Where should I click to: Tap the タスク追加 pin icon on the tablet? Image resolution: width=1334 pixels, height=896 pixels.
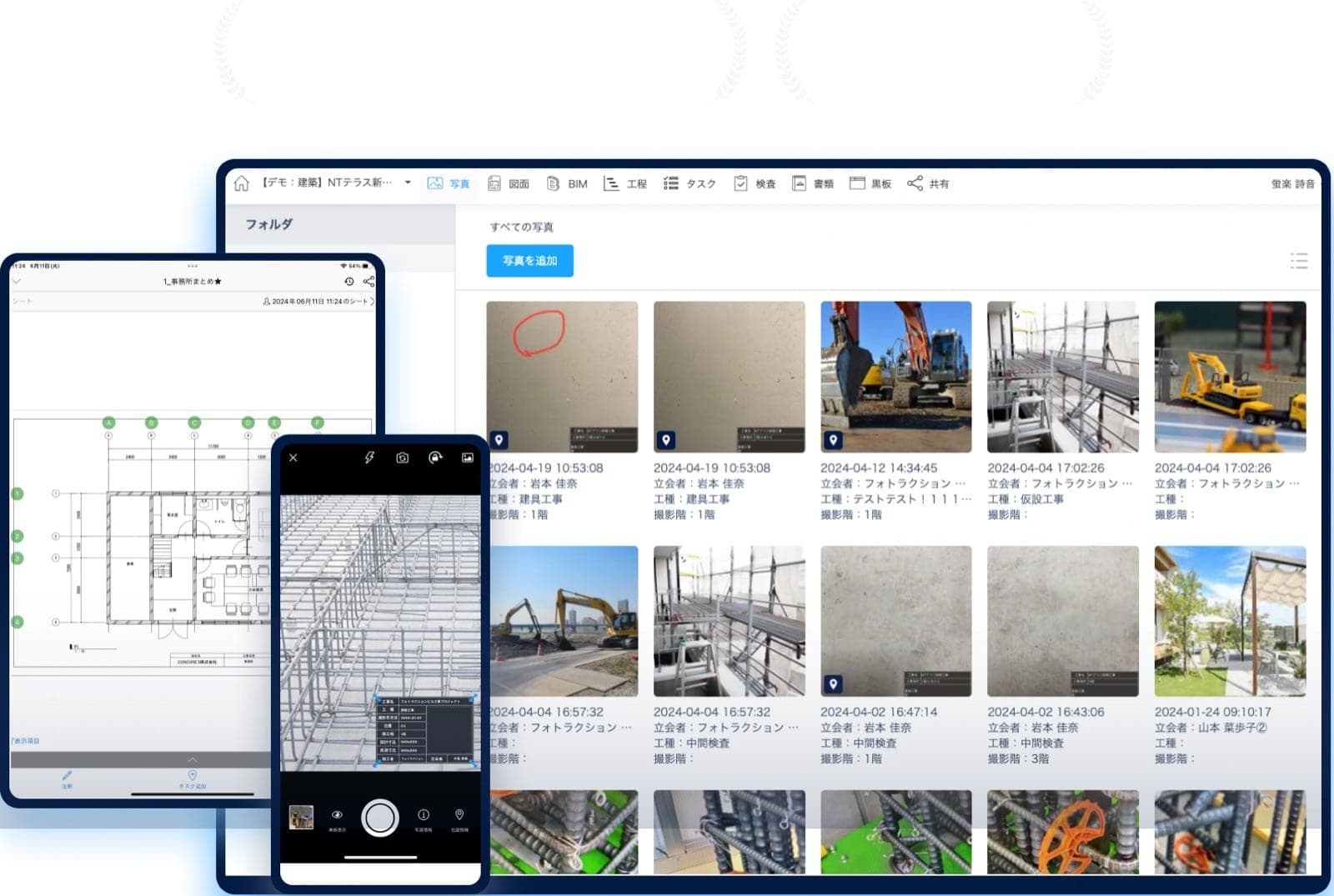click(193, 776)
